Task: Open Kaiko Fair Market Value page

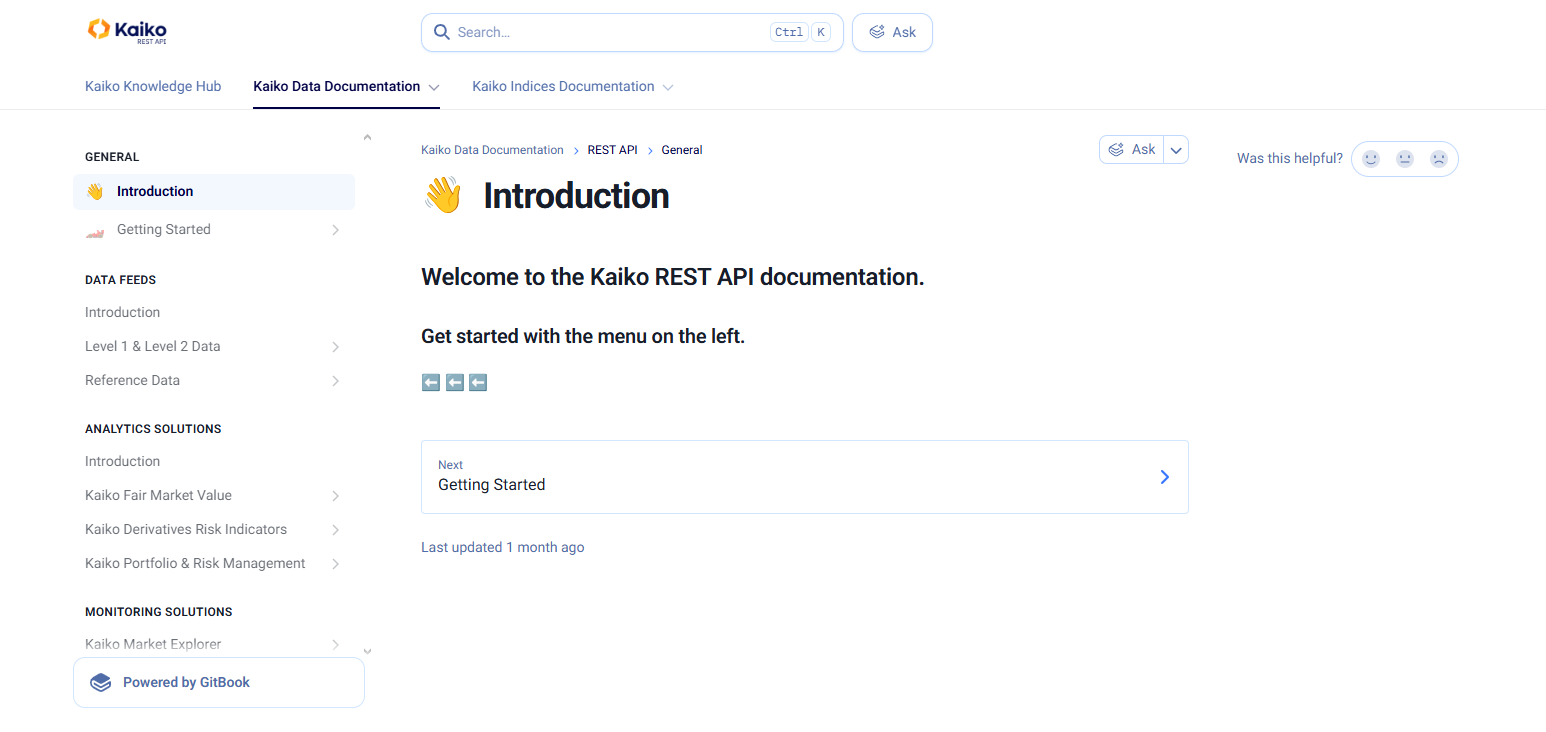Action: tap(214, 495)
